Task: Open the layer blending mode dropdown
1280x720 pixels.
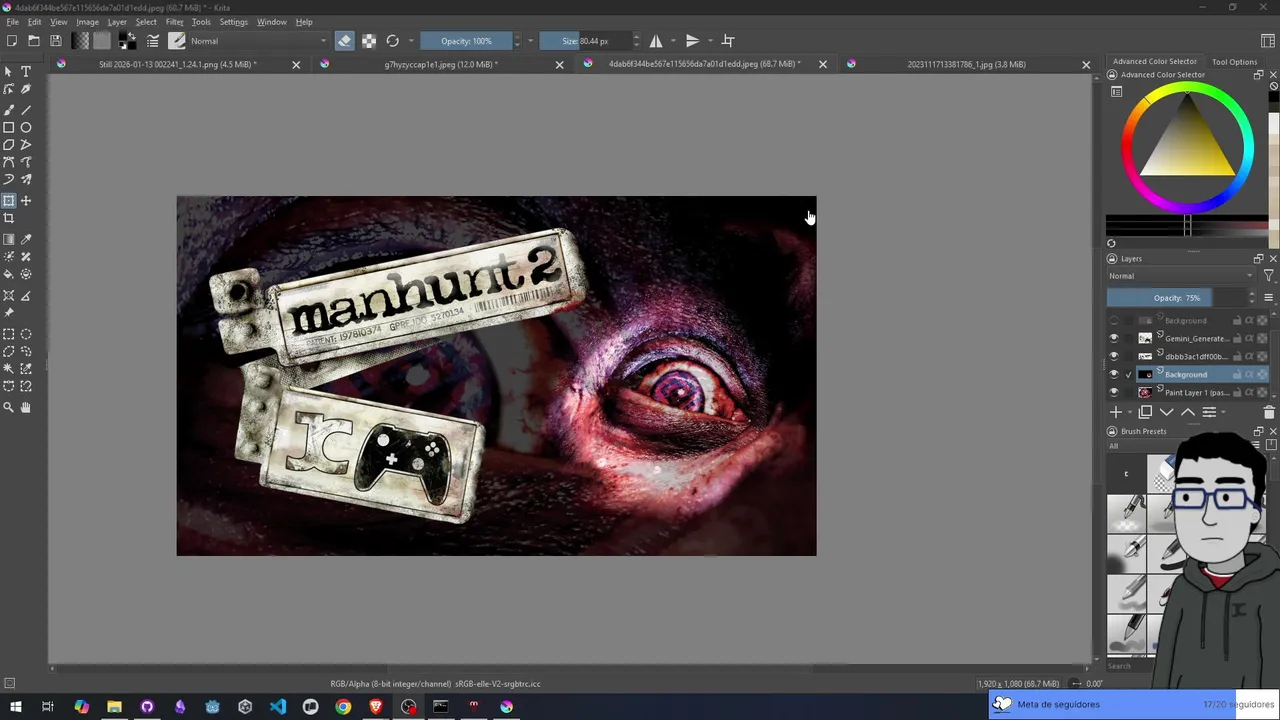Action: 1181,276
